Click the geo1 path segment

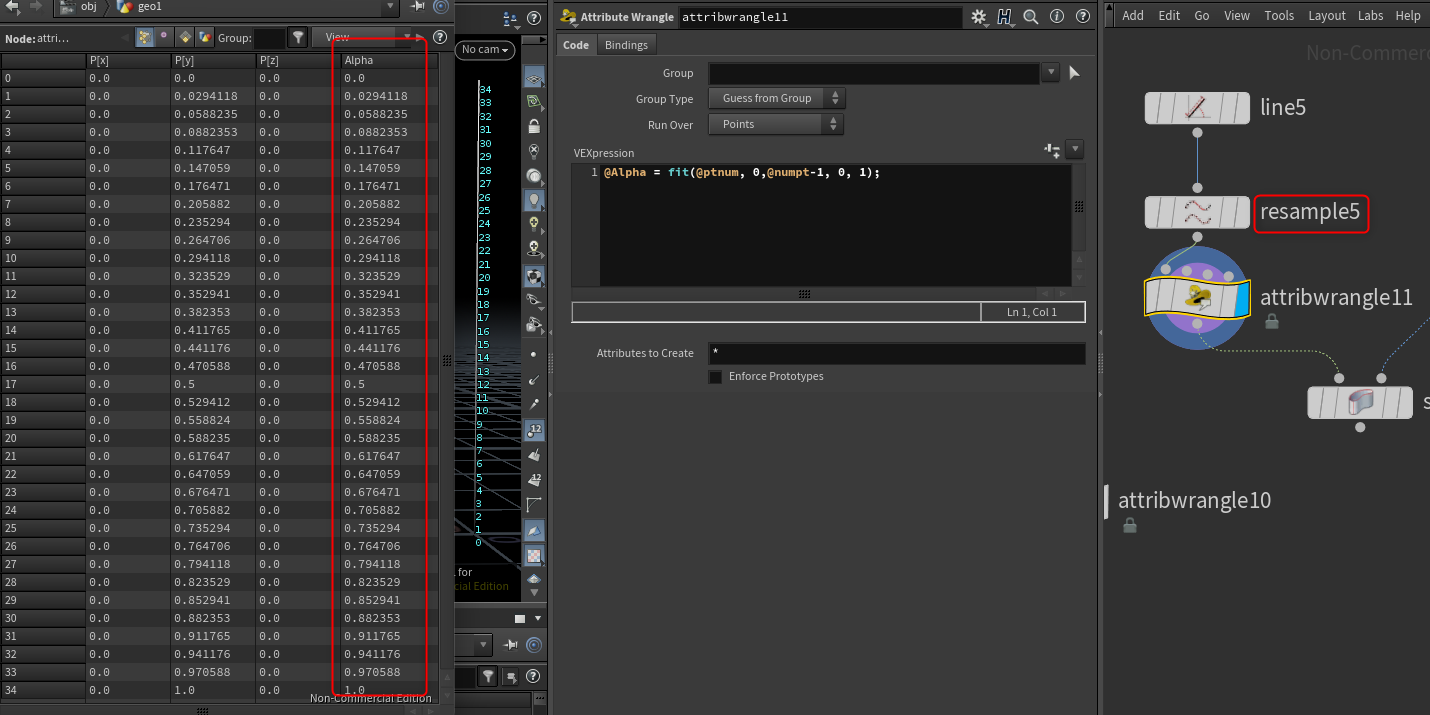(x=139, y=7)
